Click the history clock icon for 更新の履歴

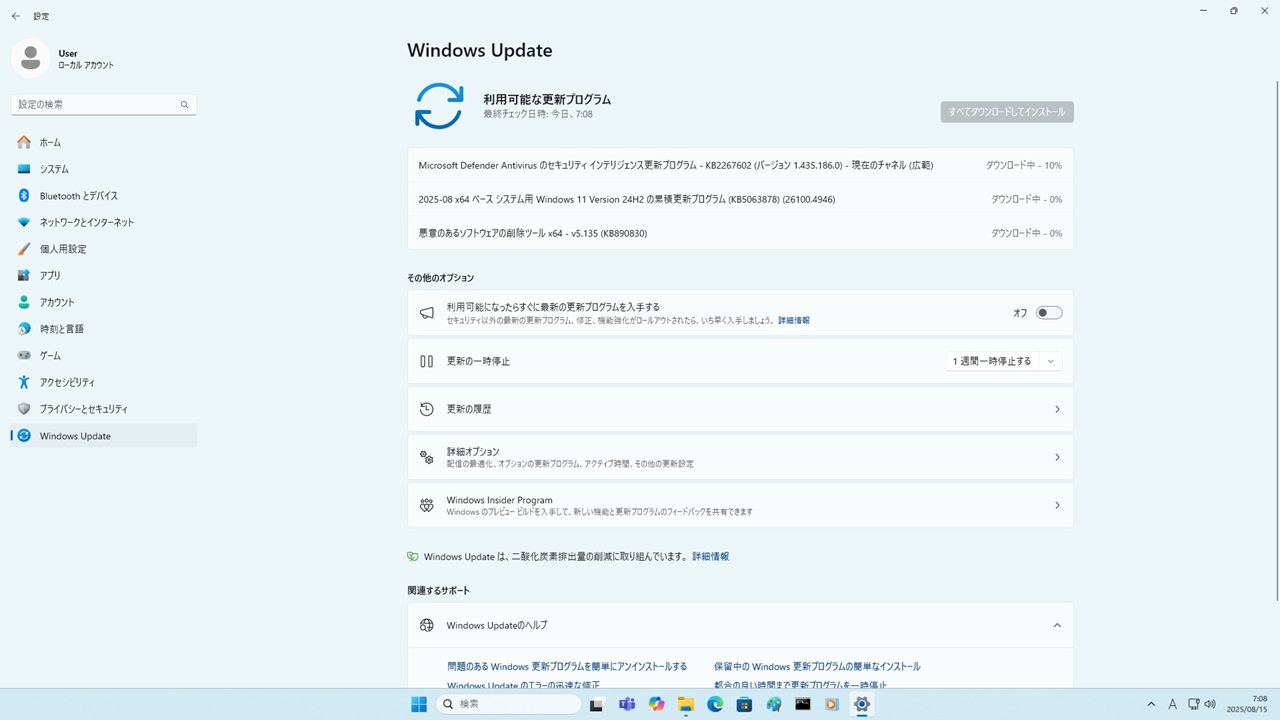[427, 409]
